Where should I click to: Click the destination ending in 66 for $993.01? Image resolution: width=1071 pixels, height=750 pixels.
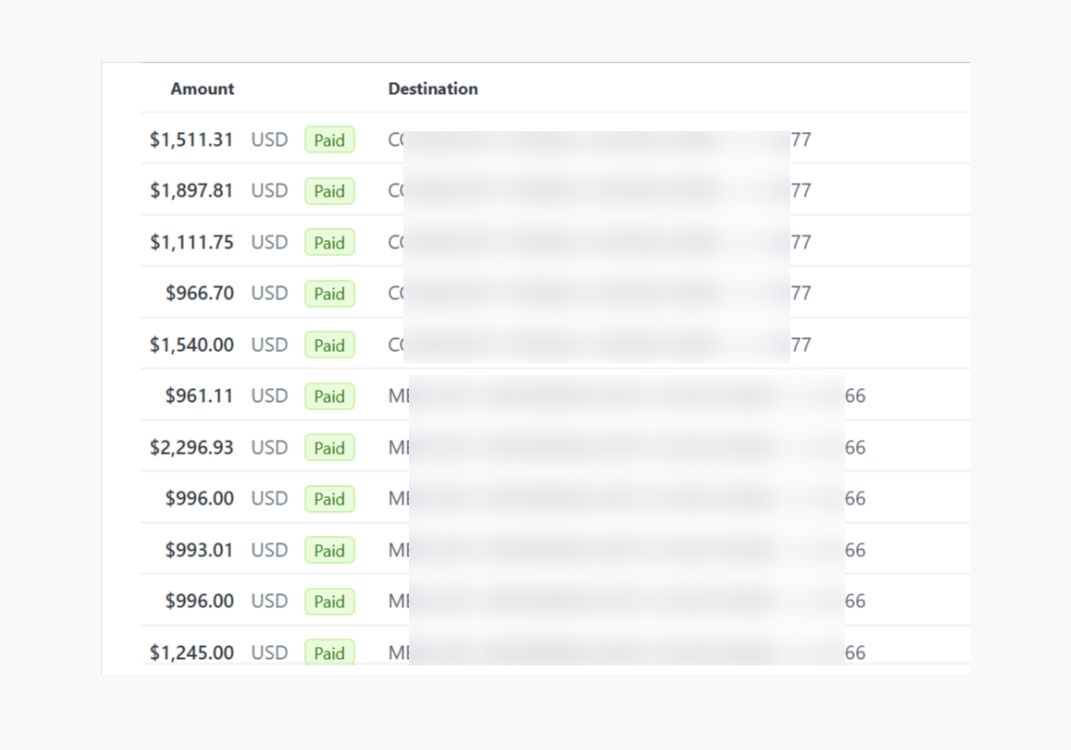pyautogui.click(x=626, y=550)
